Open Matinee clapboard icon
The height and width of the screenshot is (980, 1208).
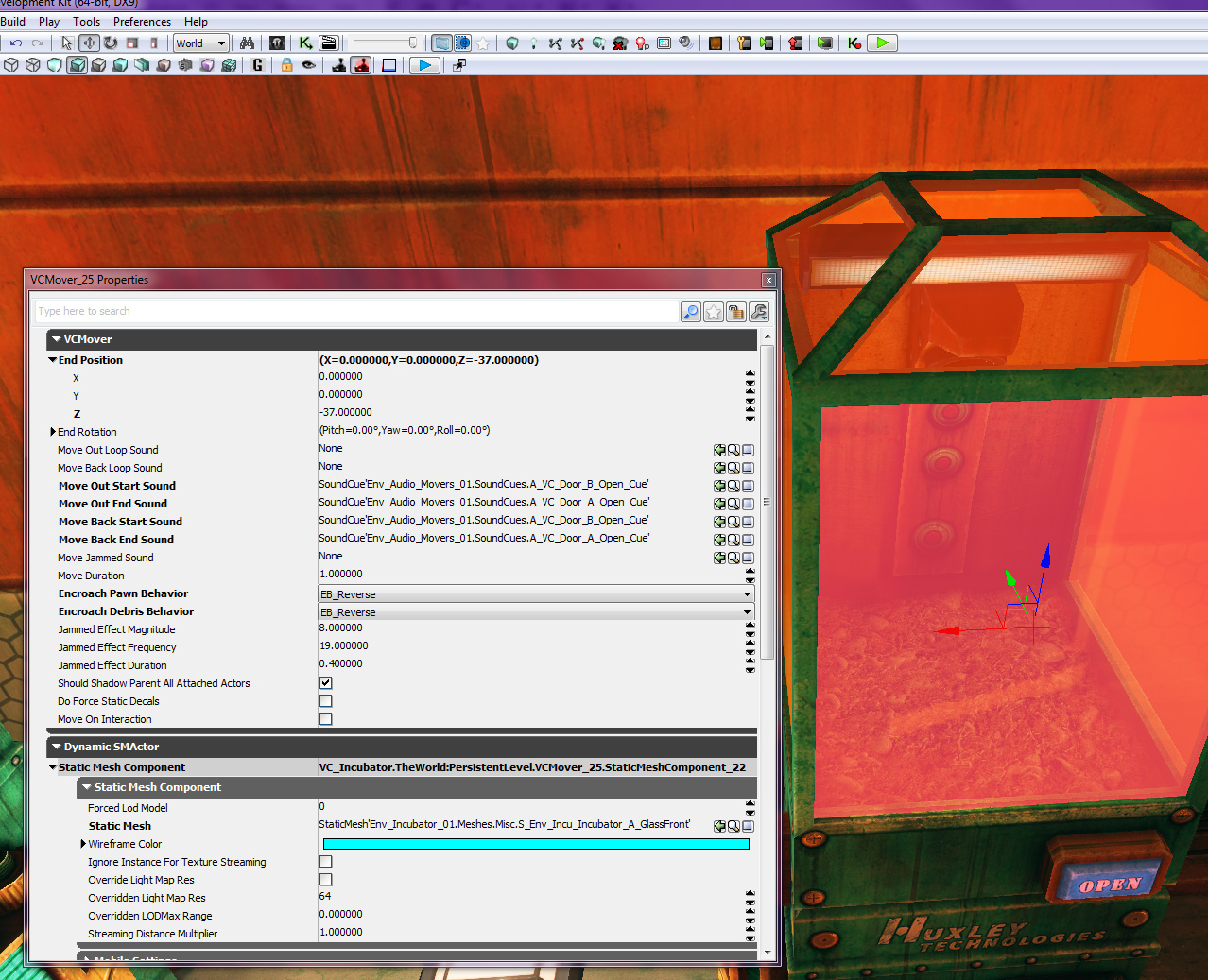click(x=328, y=43)
